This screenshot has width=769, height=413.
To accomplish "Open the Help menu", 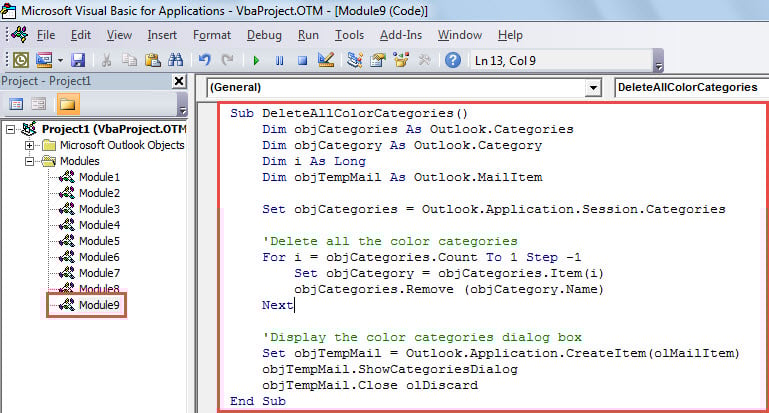I will [x=510, y=35].
